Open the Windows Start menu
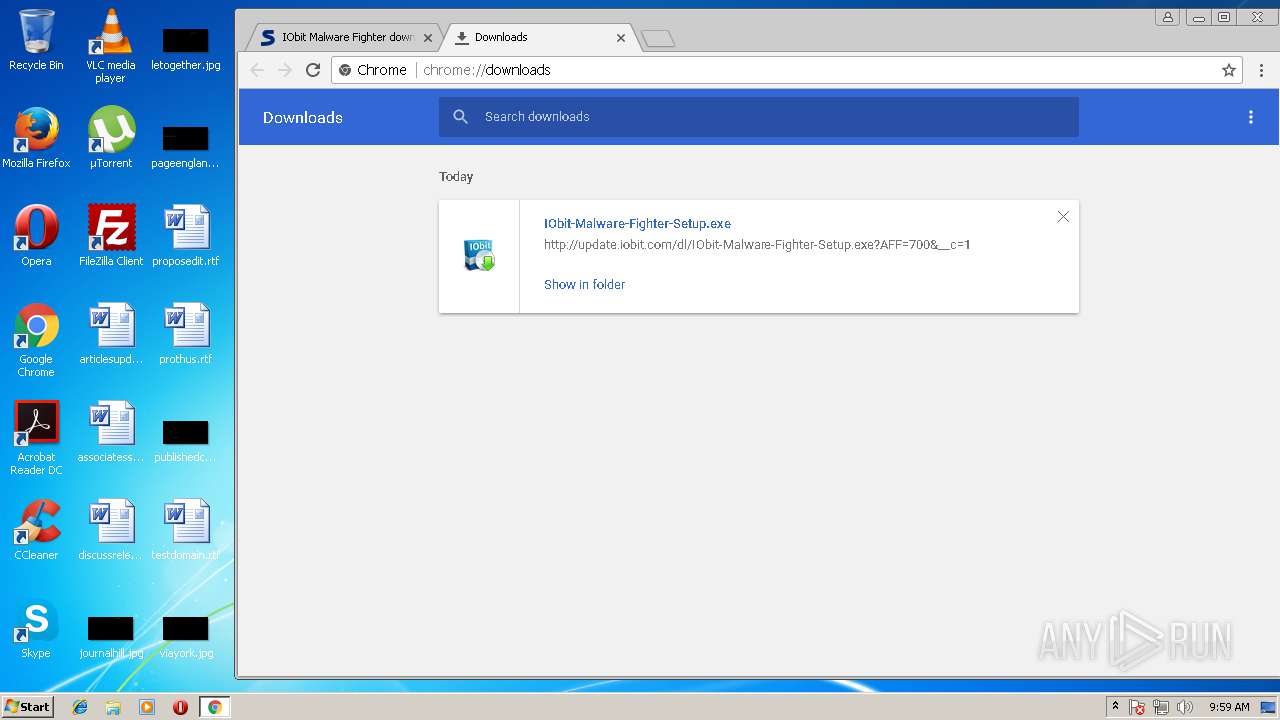The height and width of the screenshot is (720, 1280). pos(27,707)
